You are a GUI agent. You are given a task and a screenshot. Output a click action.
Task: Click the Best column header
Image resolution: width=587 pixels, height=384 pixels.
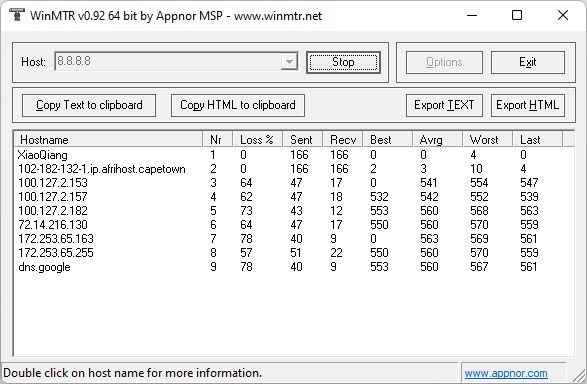pos(387,140)
